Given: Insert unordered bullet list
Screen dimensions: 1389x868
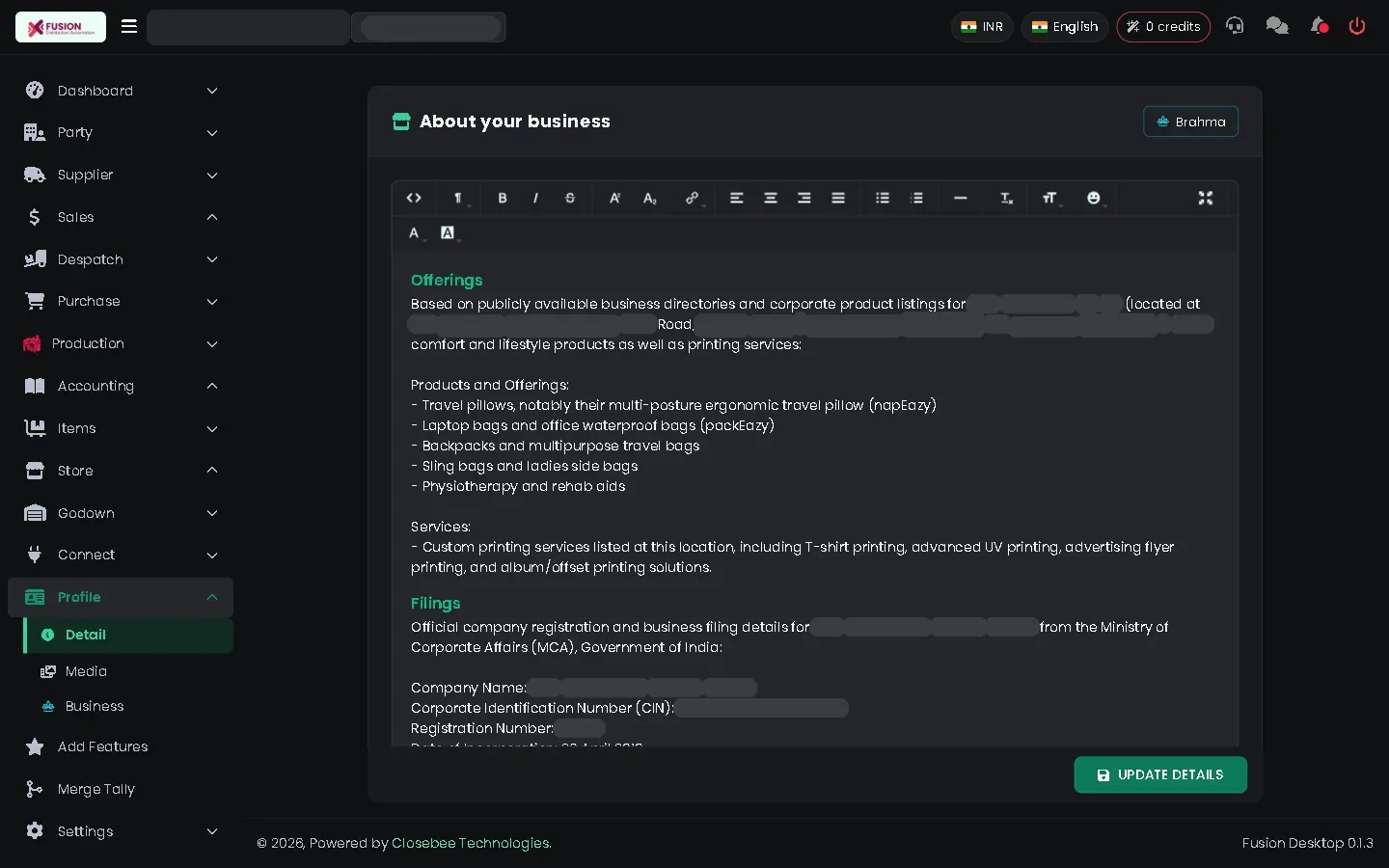Looking at the screenshot, I should click(882, 198).
